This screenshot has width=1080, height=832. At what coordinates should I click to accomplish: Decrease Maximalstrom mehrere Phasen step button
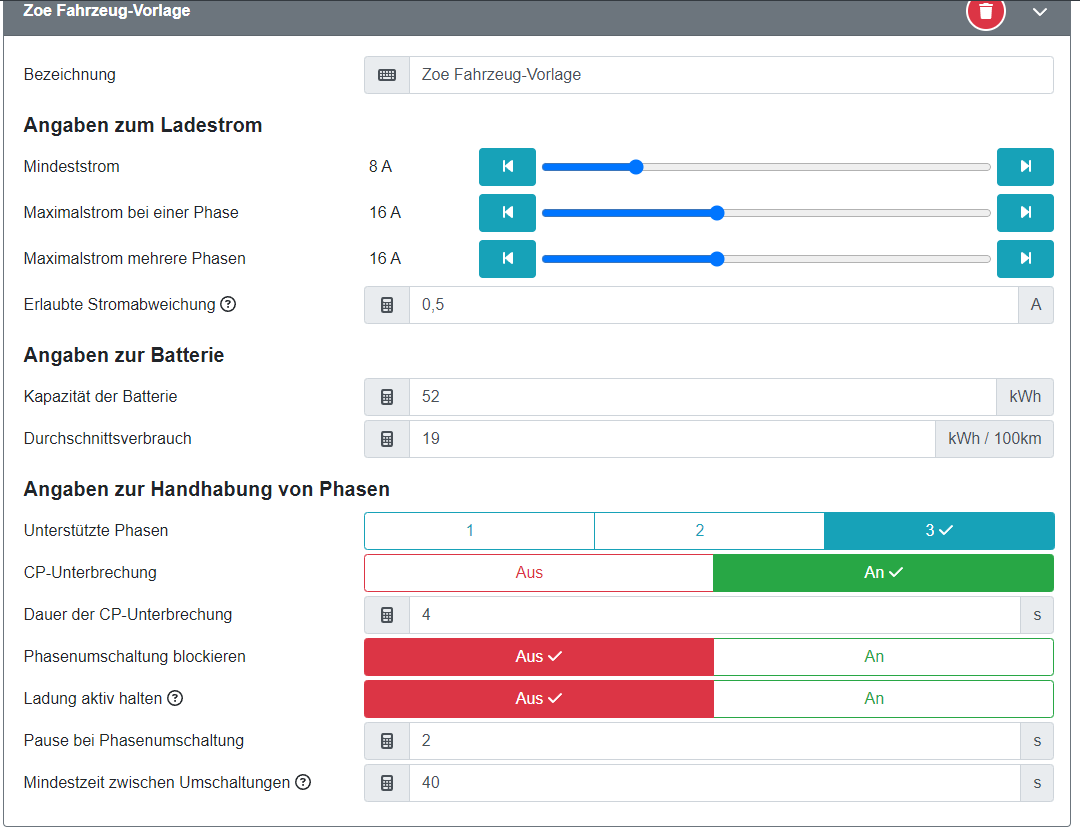coord(507,259)
